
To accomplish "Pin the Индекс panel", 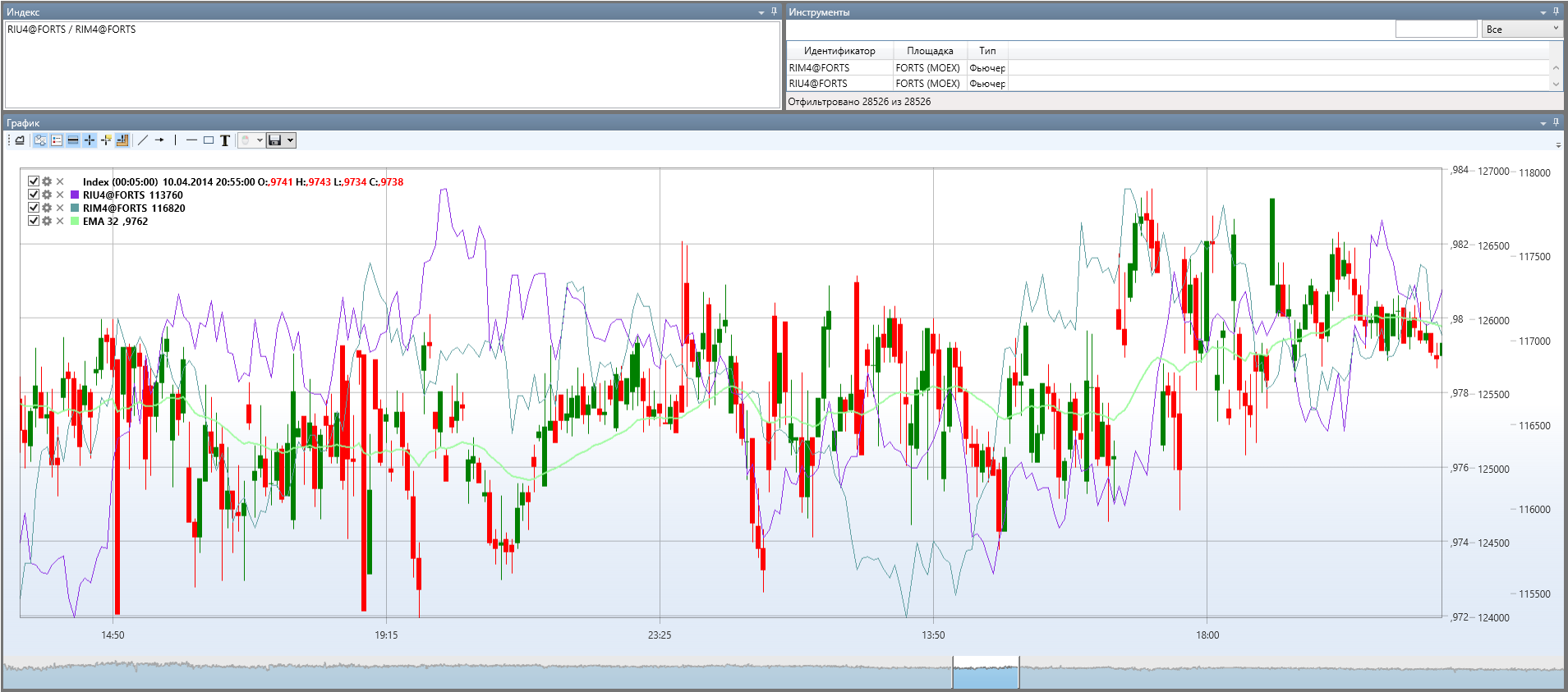I will [774, 11].
